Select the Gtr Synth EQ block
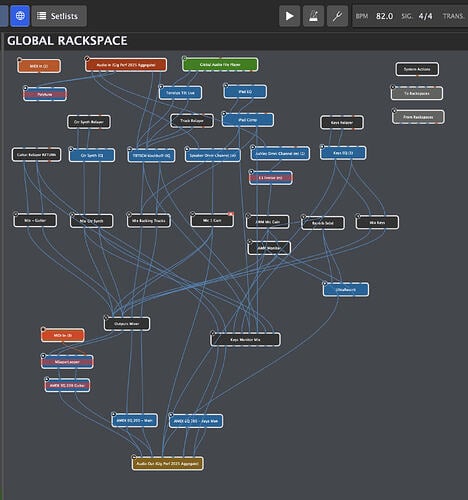 [x=92, y=155]
